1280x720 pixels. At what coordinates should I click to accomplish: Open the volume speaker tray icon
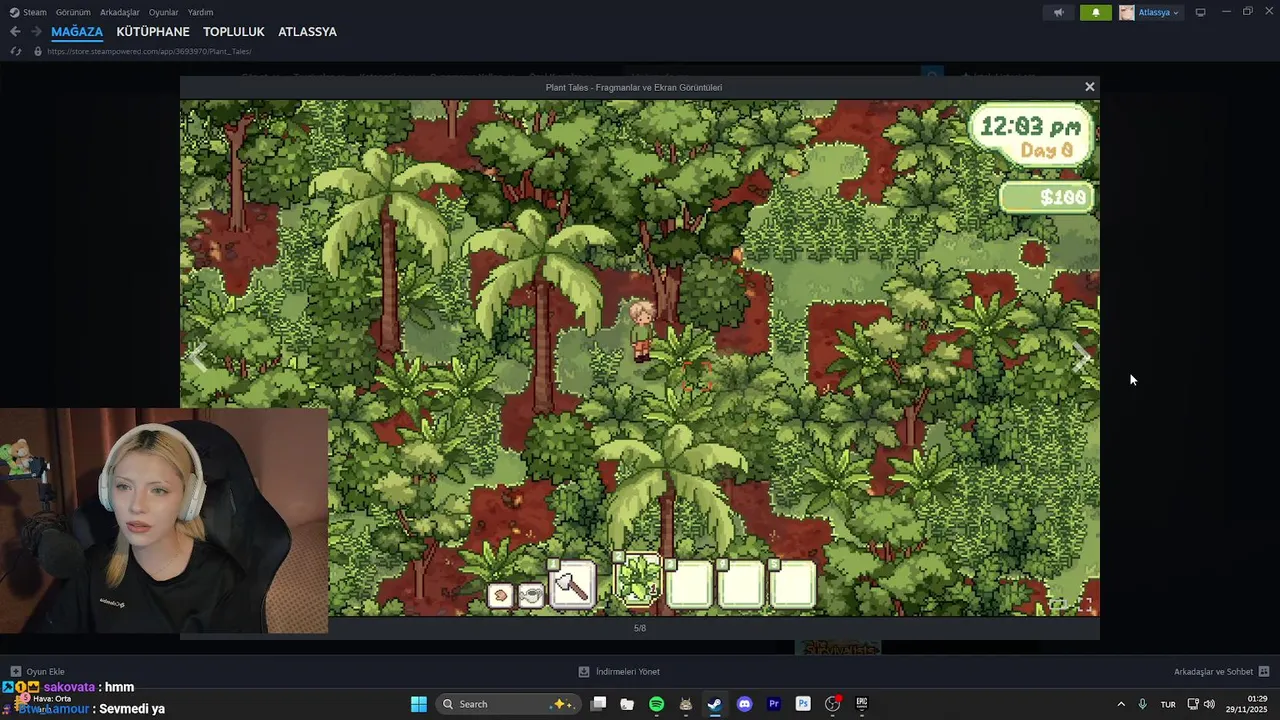pyautogui.click(x=1209, y=704)
